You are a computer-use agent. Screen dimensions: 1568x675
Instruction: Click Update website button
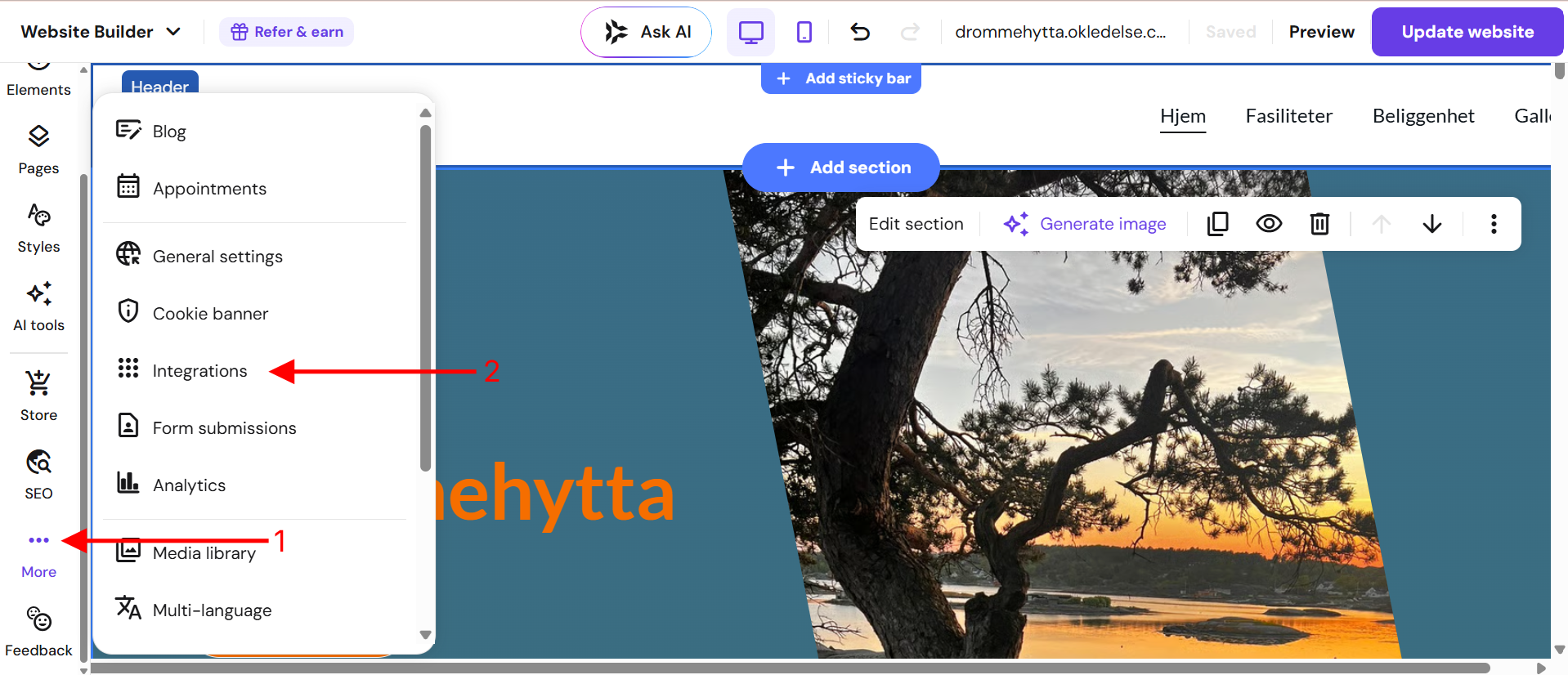pos(1467,32)
